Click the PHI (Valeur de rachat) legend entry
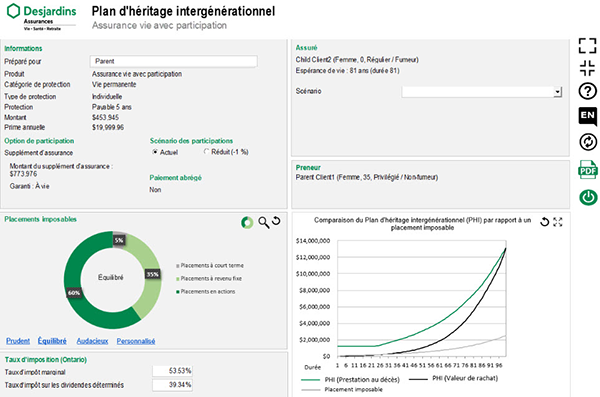 click(x=453, y=379)
